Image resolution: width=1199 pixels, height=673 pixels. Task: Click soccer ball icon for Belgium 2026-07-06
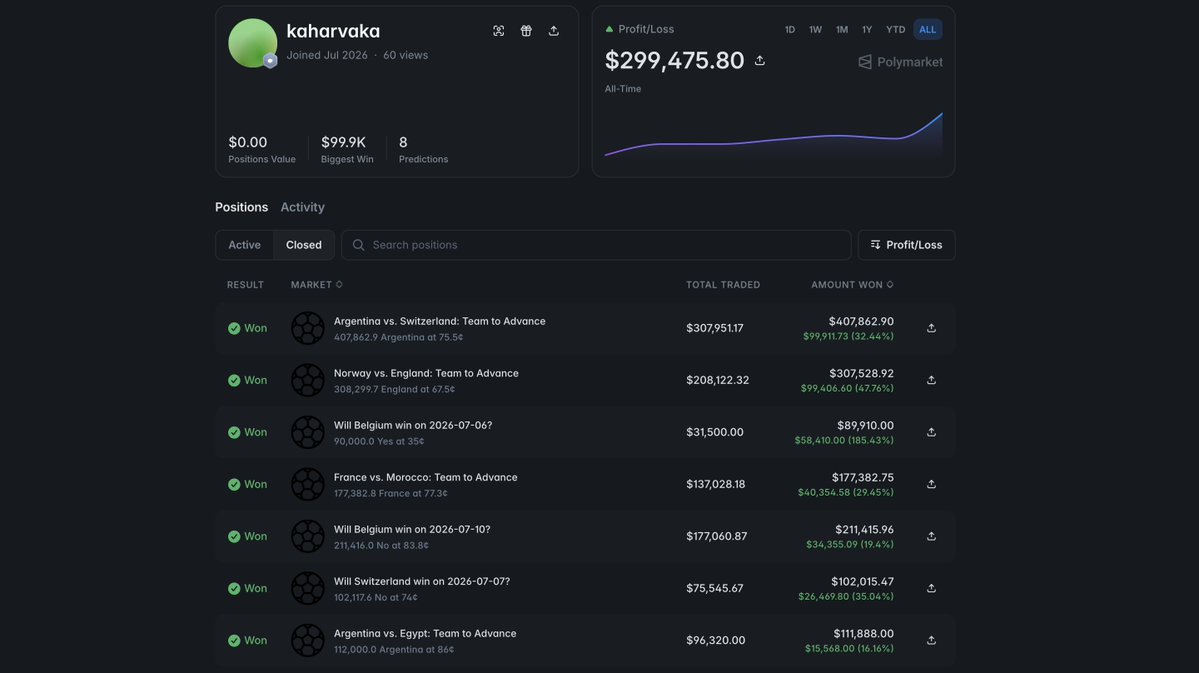click(x=307, y=432)
